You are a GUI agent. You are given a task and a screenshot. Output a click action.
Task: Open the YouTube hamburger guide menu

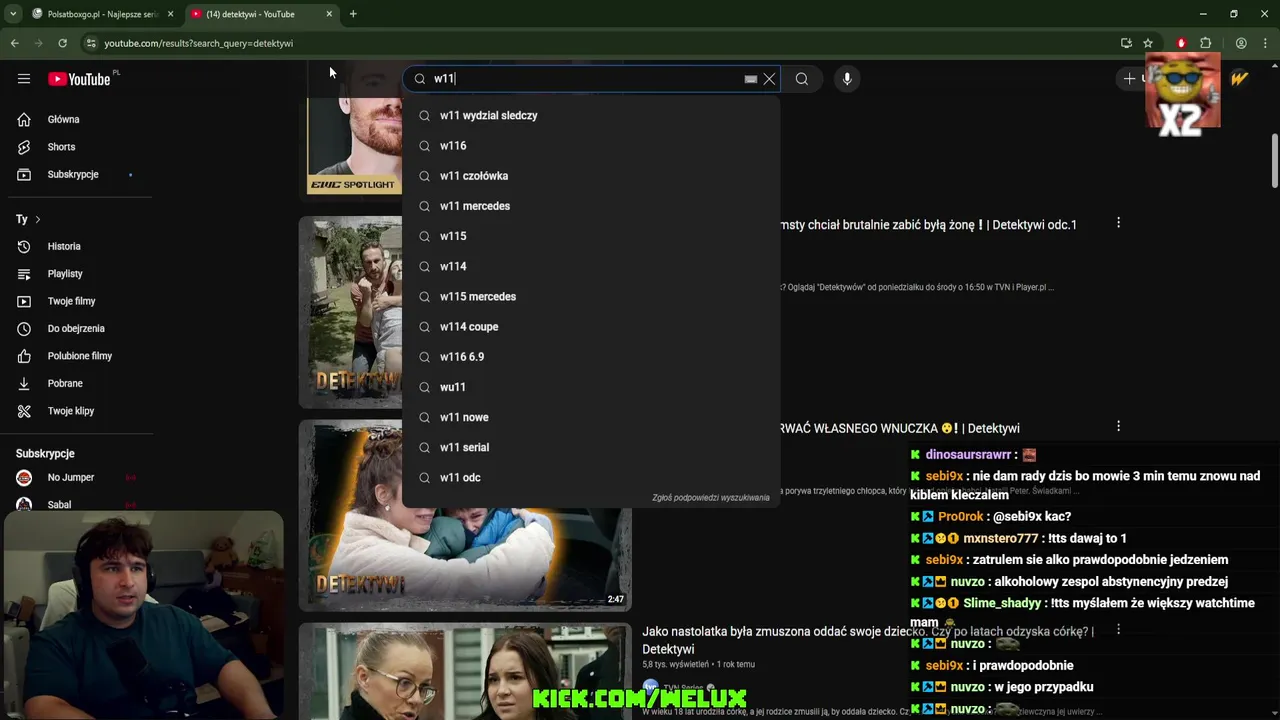pos(24,79)
